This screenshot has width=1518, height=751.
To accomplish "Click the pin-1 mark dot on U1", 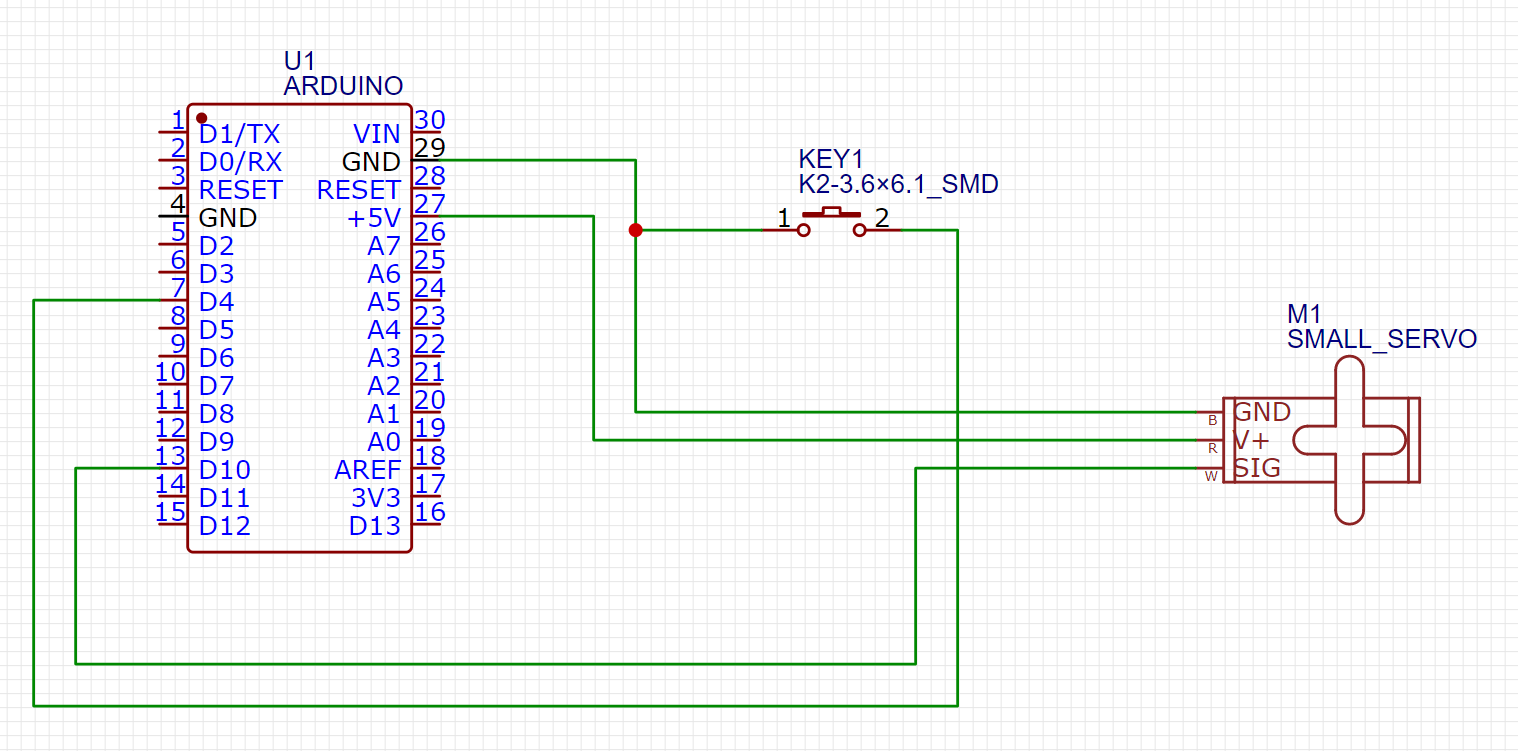I will (201, 115).
